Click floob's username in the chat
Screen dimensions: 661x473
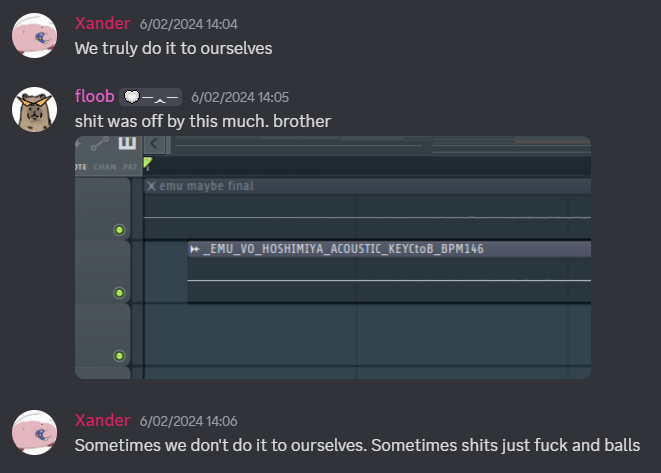(x=94, y=97)
